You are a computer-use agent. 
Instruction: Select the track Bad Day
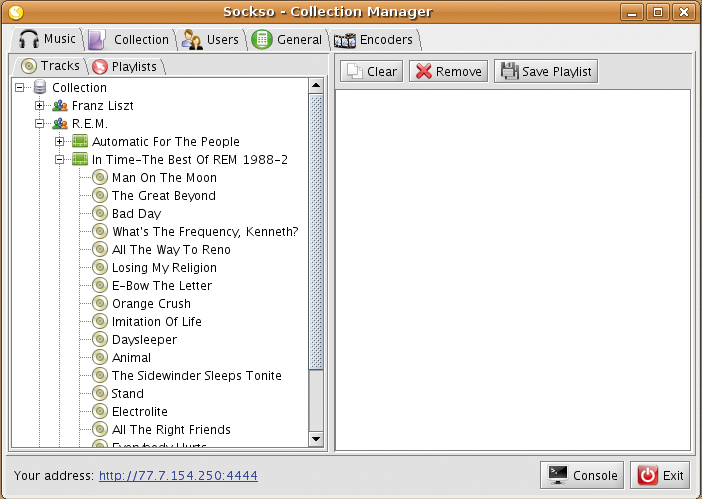pos(137,214)
